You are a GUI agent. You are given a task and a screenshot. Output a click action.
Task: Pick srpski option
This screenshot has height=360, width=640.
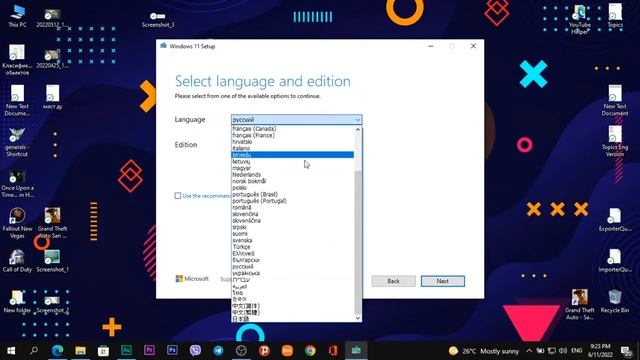[293, 227]
